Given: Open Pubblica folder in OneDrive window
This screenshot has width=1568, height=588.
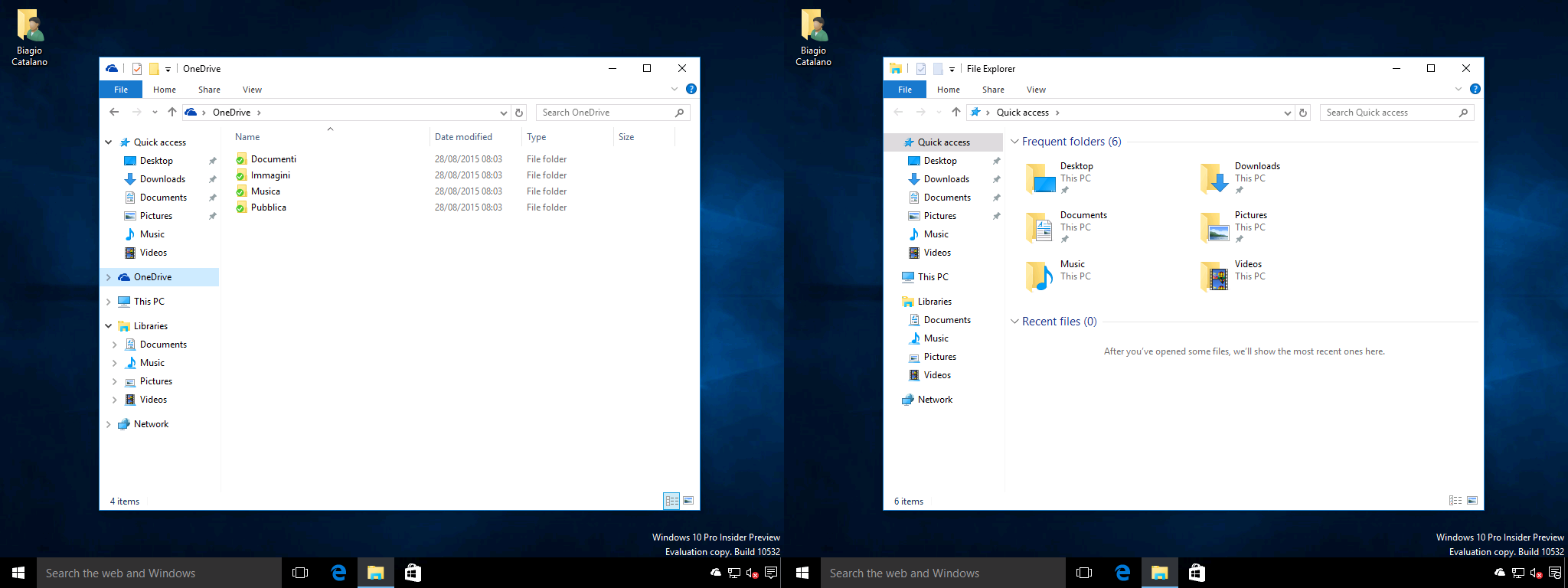Looking at the screenshot, I should pyautogui.click(x=261, y=207).
